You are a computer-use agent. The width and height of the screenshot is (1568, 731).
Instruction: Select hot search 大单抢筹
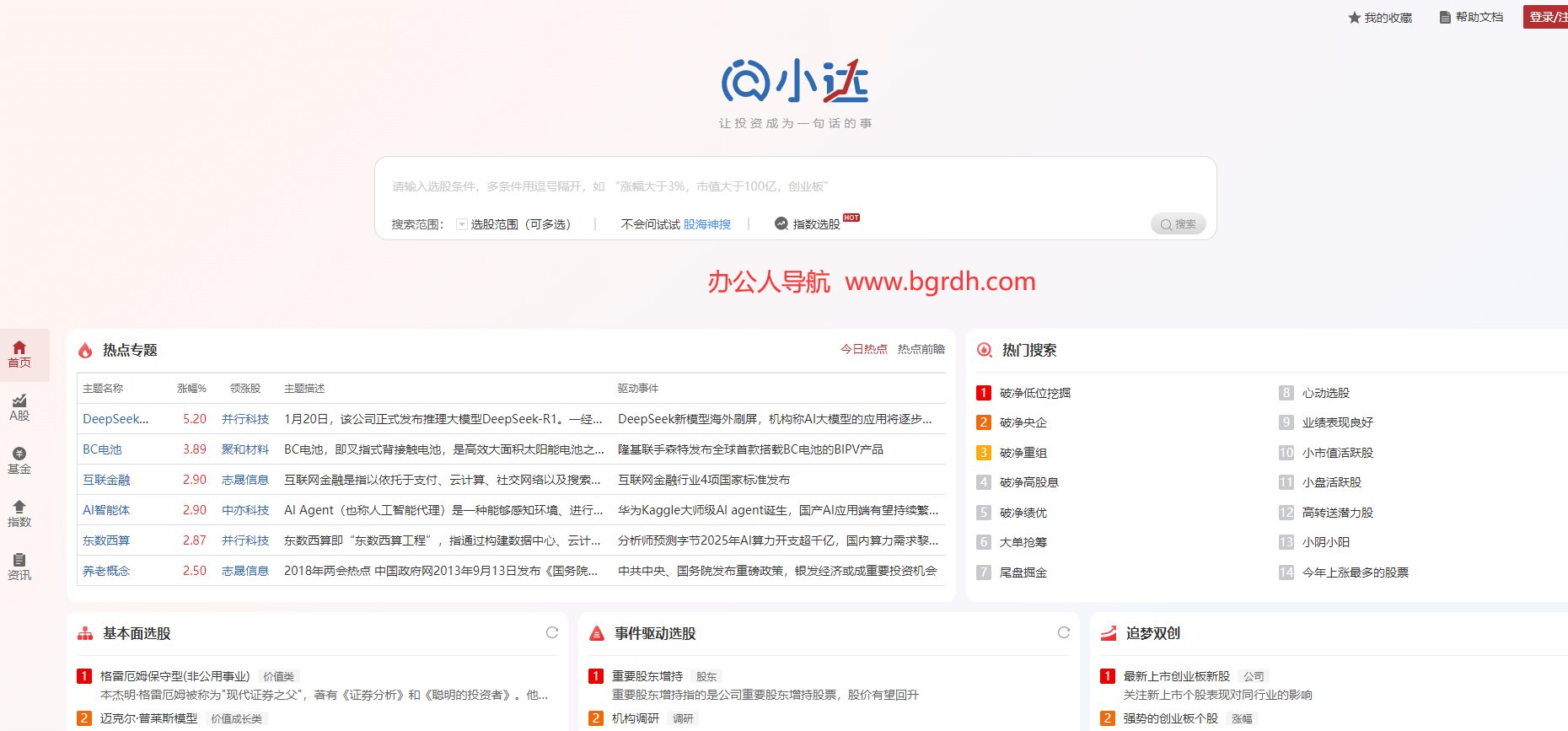pos(1023,542)
